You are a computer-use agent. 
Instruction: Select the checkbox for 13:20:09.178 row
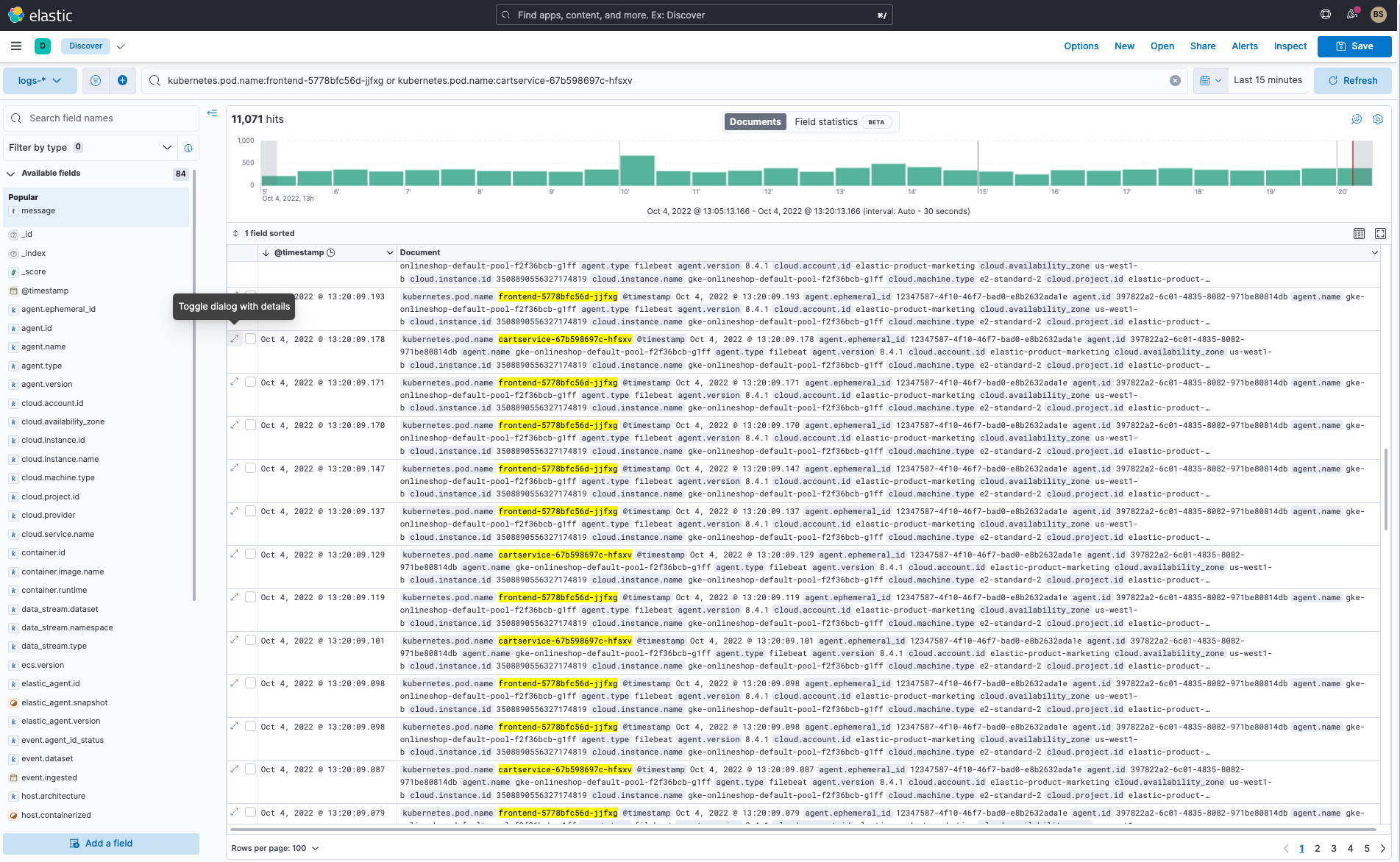[x=250, y=339]
